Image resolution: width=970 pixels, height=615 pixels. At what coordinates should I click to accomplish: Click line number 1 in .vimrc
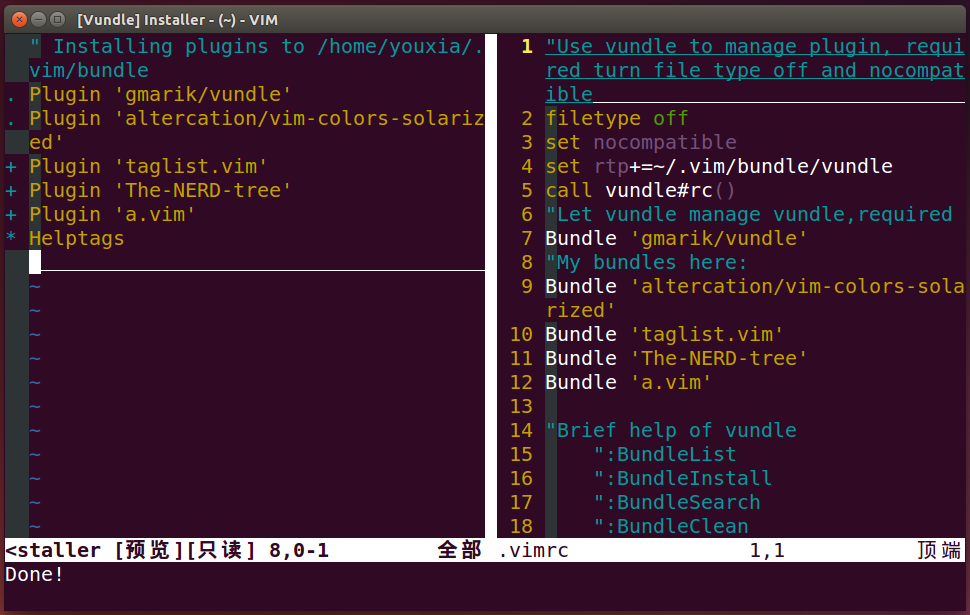(527, 46)
